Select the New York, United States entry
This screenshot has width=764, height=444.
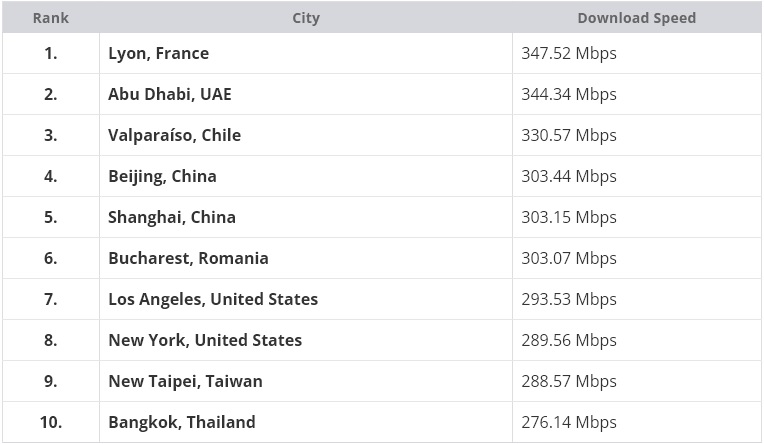tap(205, 340)
